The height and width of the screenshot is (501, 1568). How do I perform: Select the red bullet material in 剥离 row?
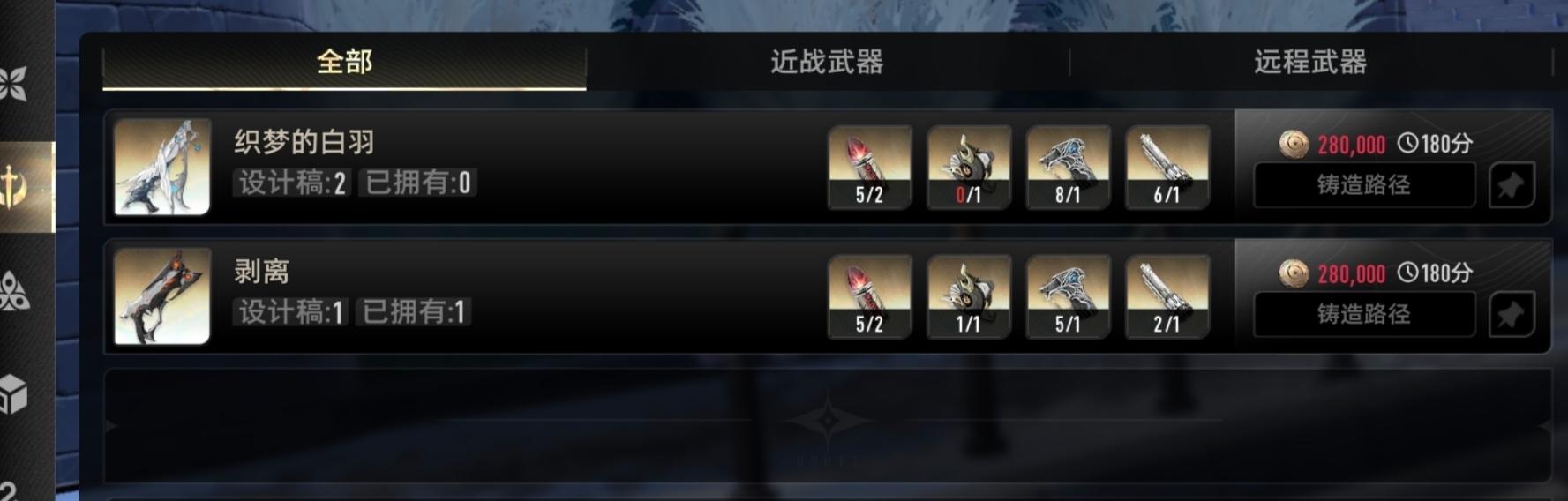(869, 296)
